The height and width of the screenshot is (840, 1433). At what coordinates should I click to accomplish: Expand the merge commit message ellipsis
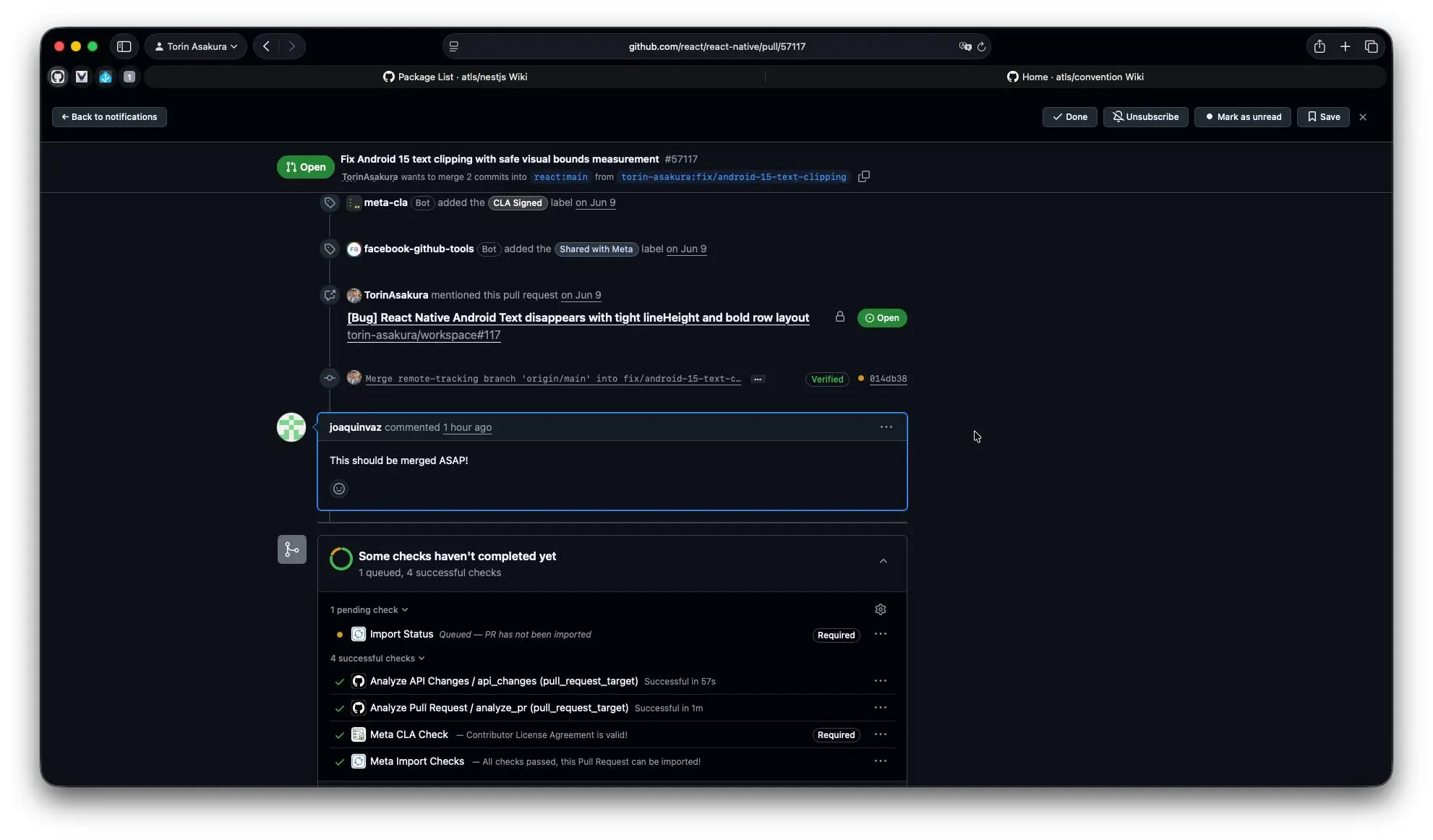click(758, 379)
